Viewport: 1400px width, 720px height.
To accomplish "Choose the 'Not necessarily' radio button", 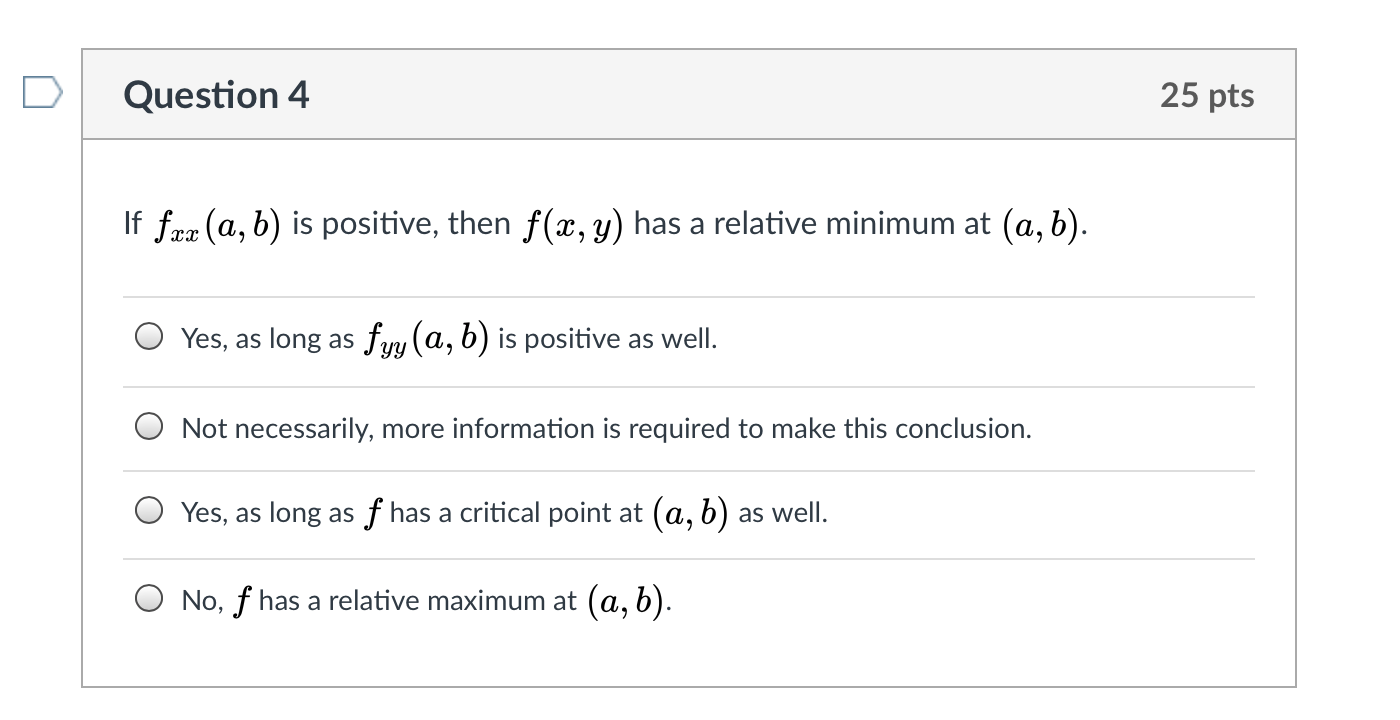I will pos(149,428).
